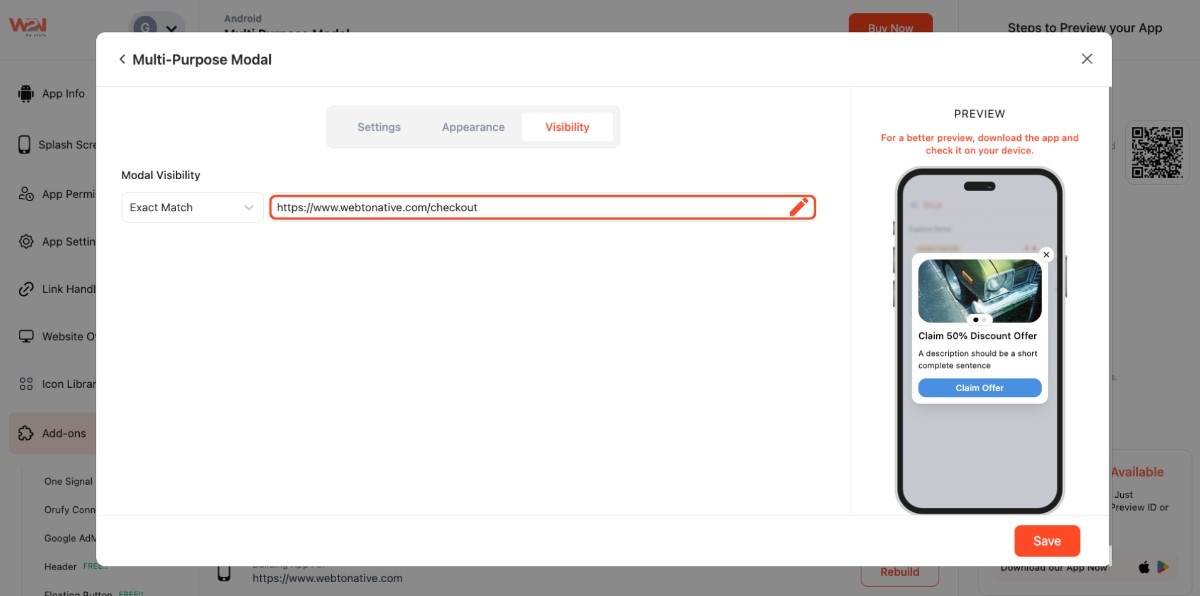Click the Link Handling chain icon
The height and width of the screenshot is (596, 1200).
(25, 289)
